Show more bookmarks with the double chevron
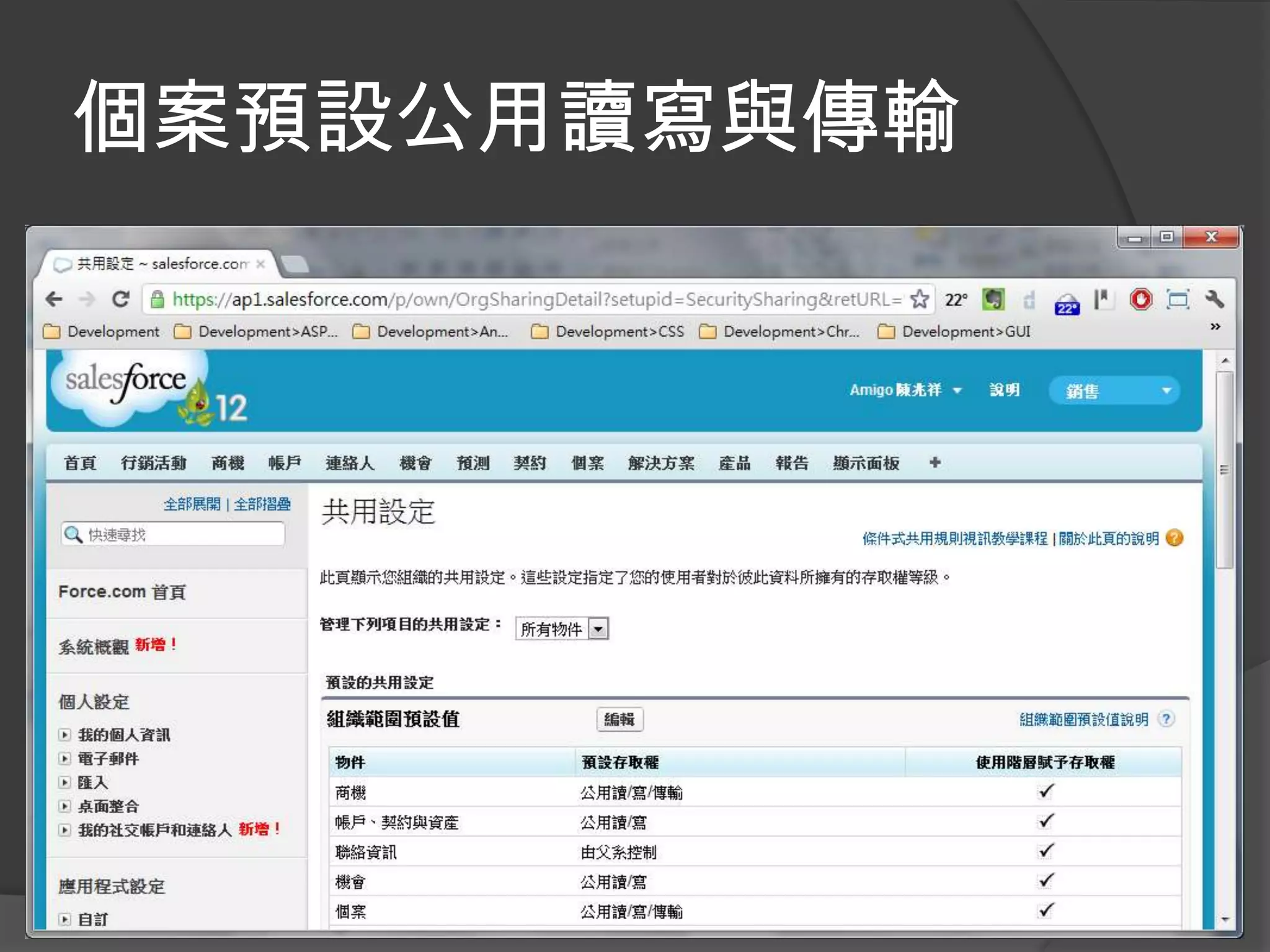The height and width of the screenshot is (952, 1270). 1215,326
